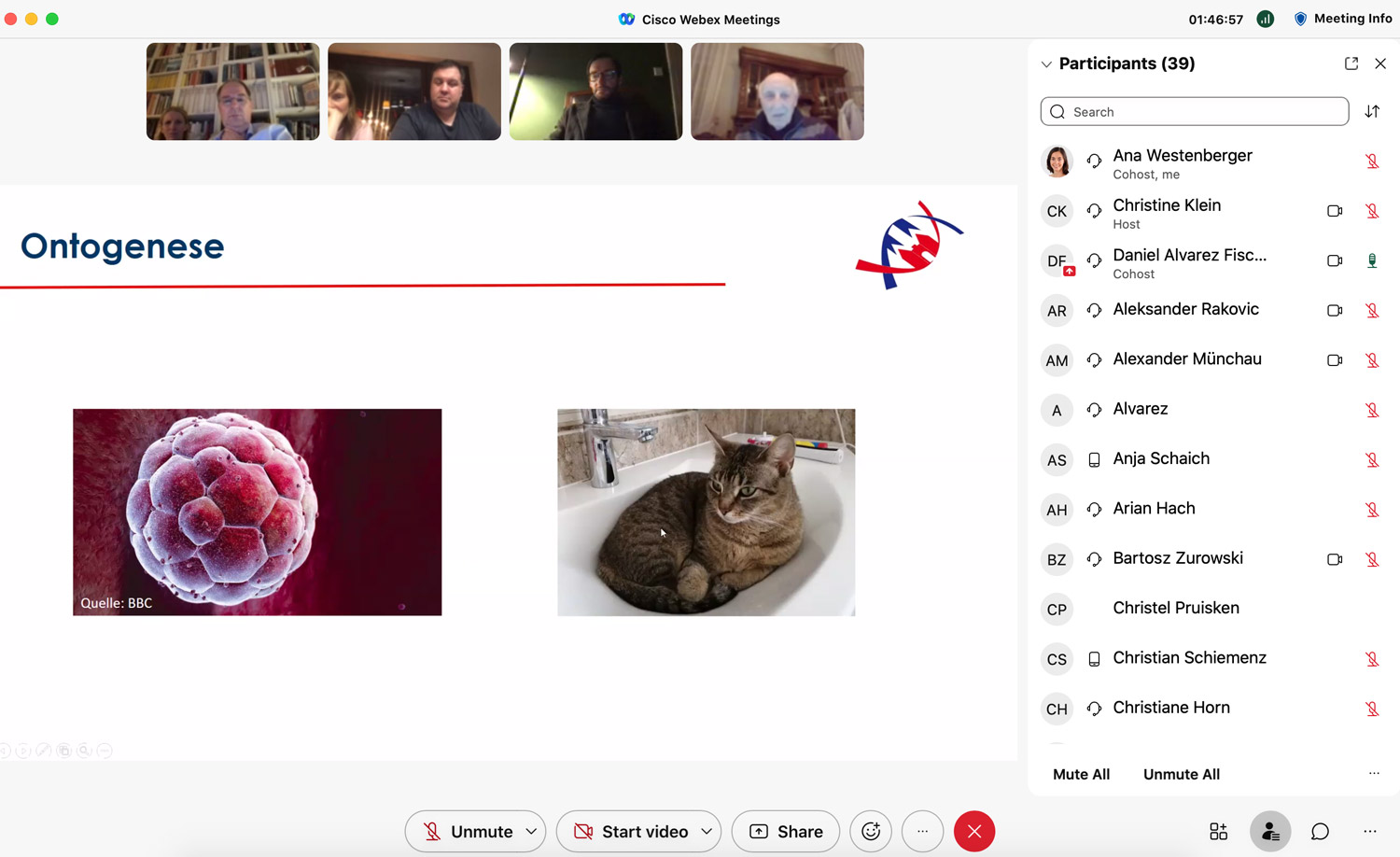Unmute Anja Schaich's microphone
1400x857 pixels.
pos(1372,460)
